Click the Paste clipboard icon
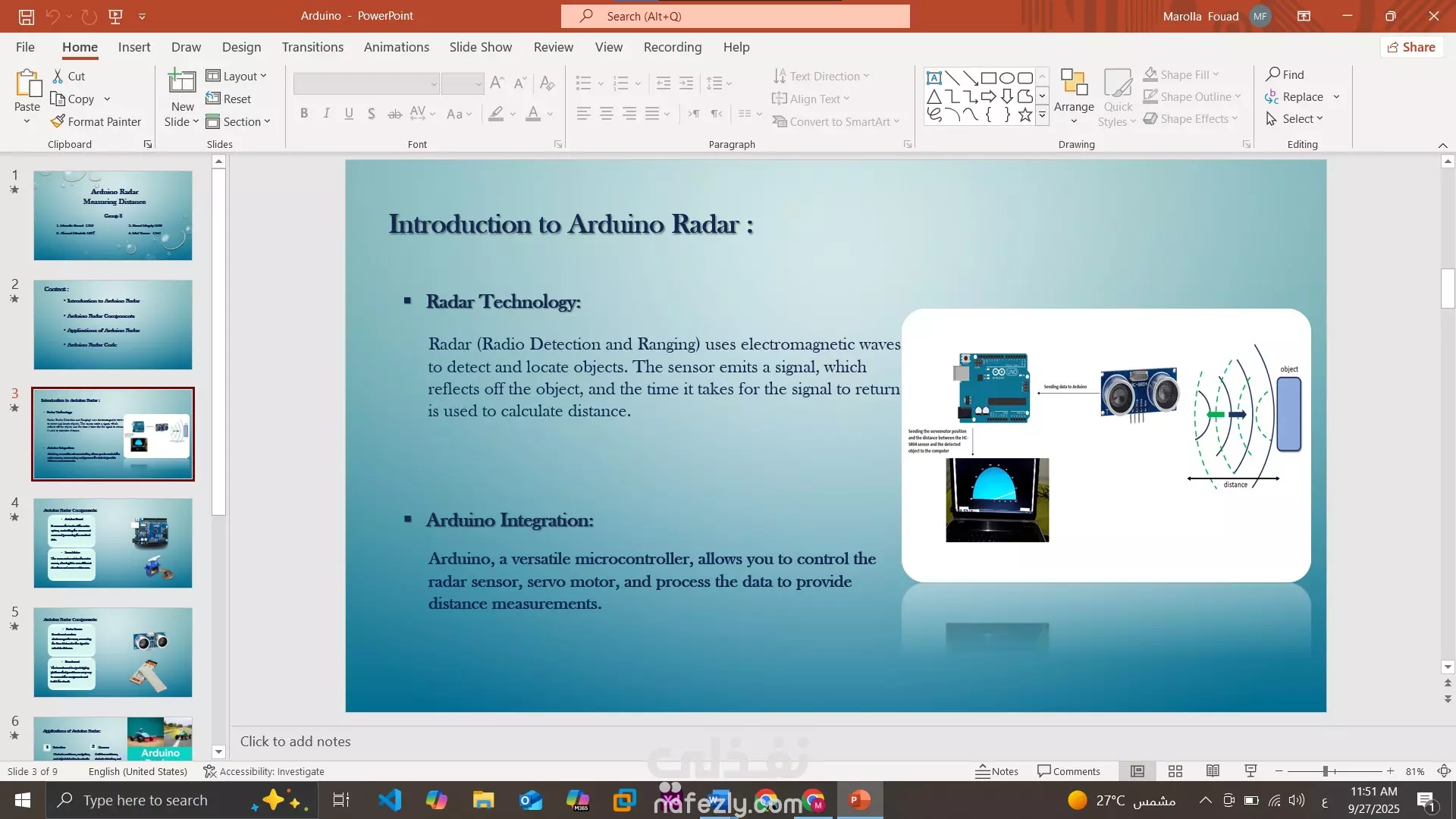Viewport: 1456px width, 819px height. [x=27, y=83]
